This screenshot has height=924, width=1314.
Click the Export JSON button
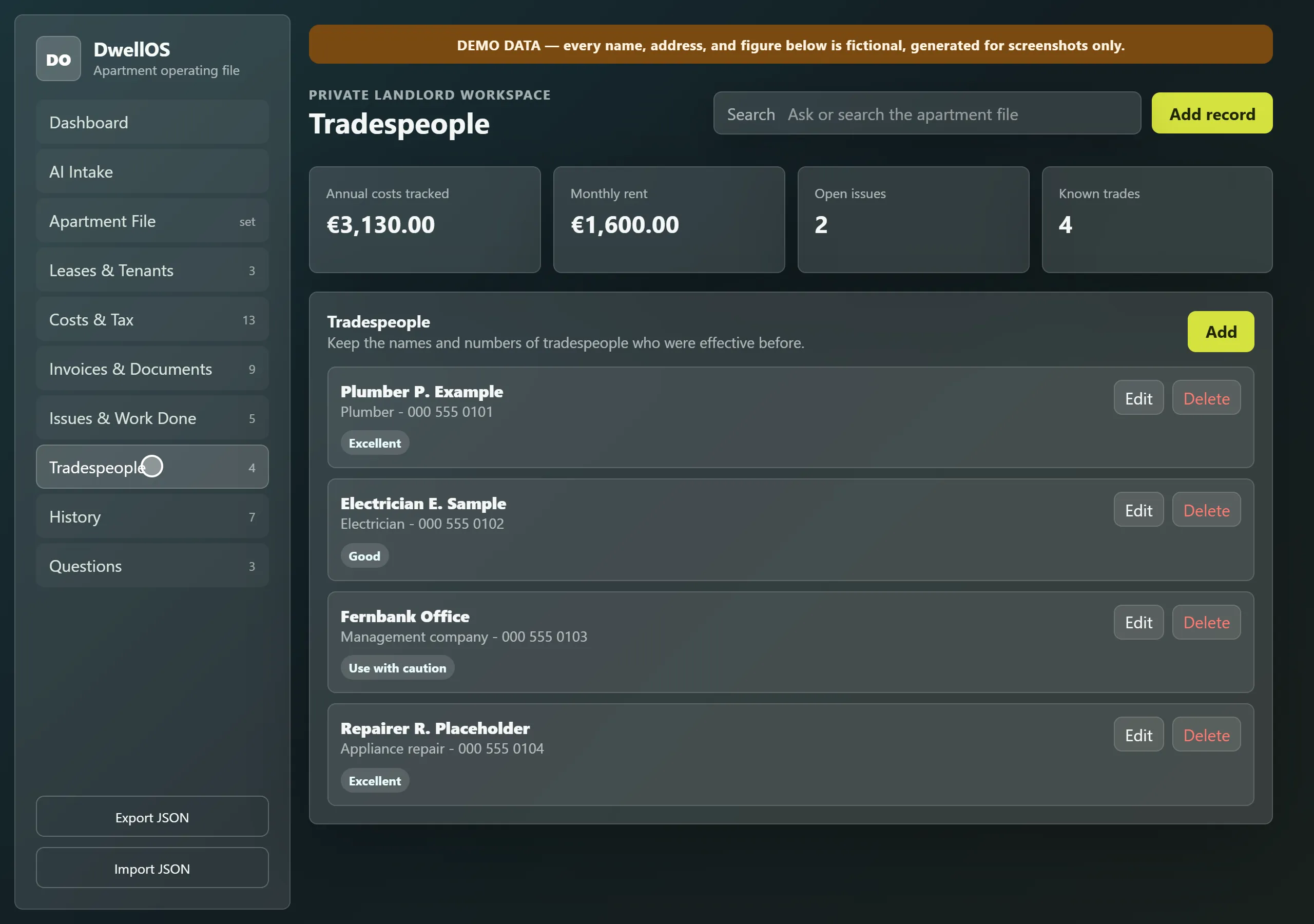(152, 817)
